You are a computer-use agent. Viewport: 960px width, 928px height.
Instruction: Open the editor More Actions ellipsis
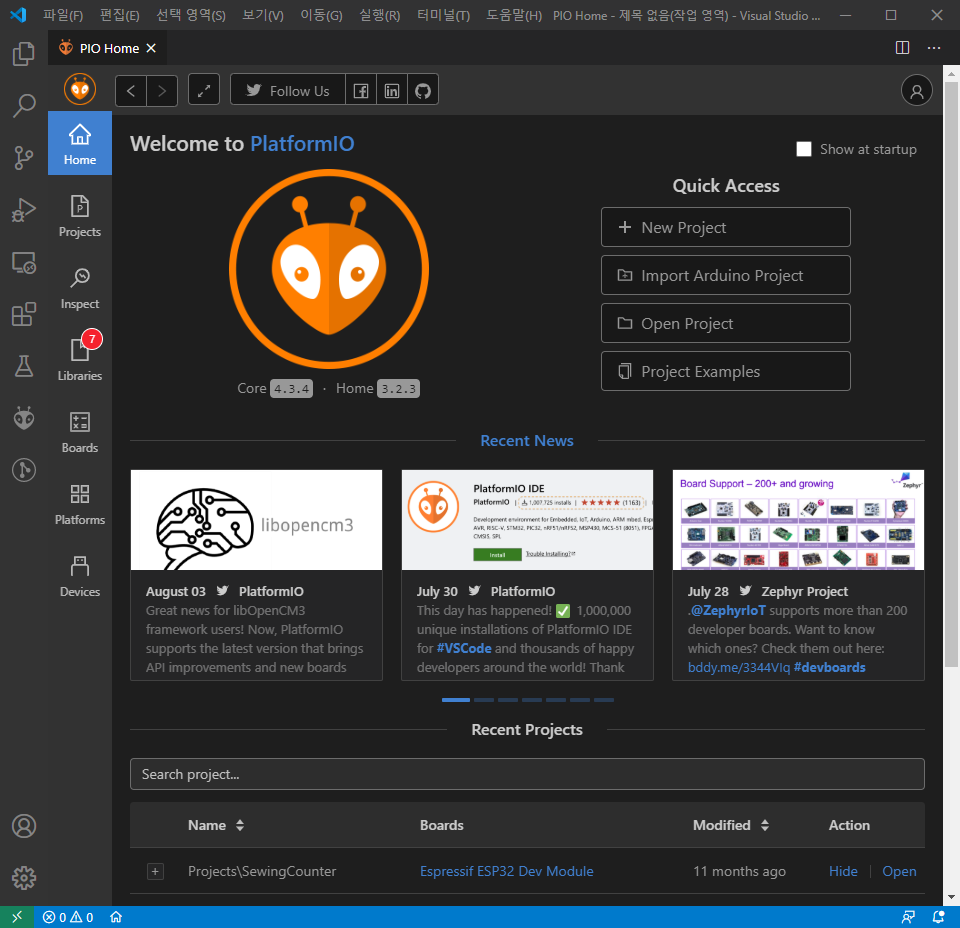coord(934,48)
